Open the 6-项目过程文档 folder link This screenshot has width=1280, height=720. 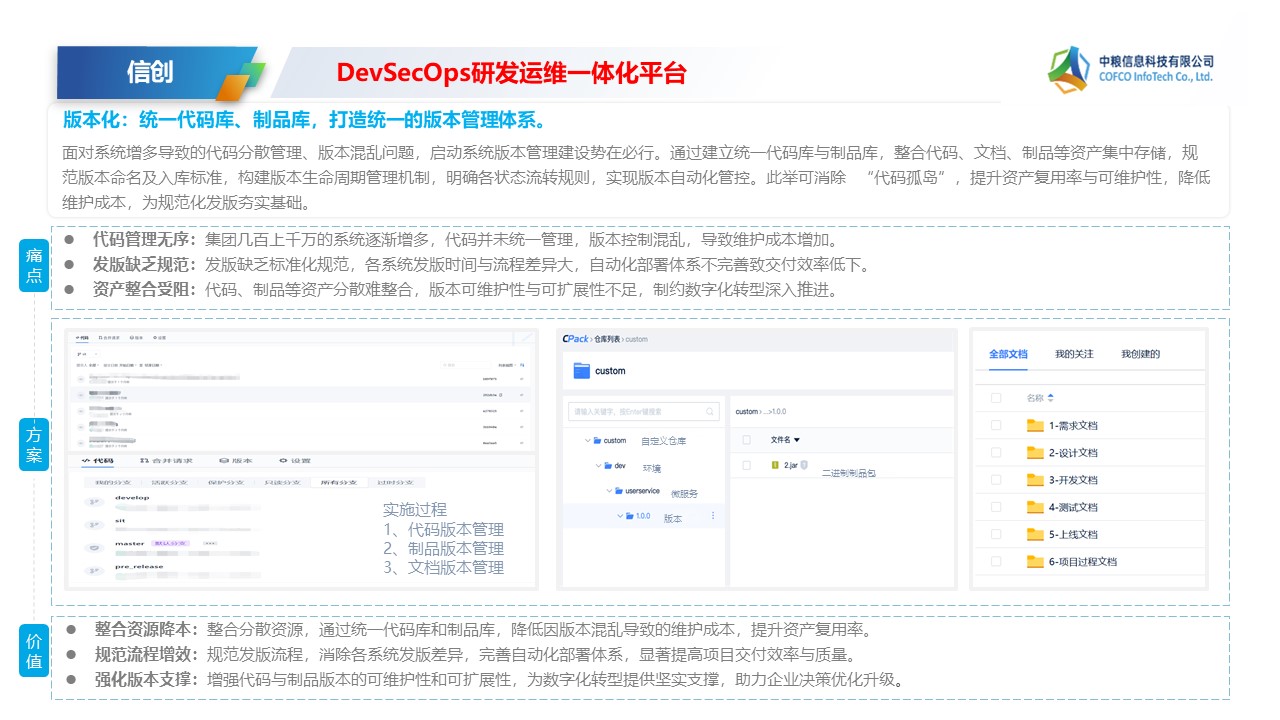(1082, 562)
